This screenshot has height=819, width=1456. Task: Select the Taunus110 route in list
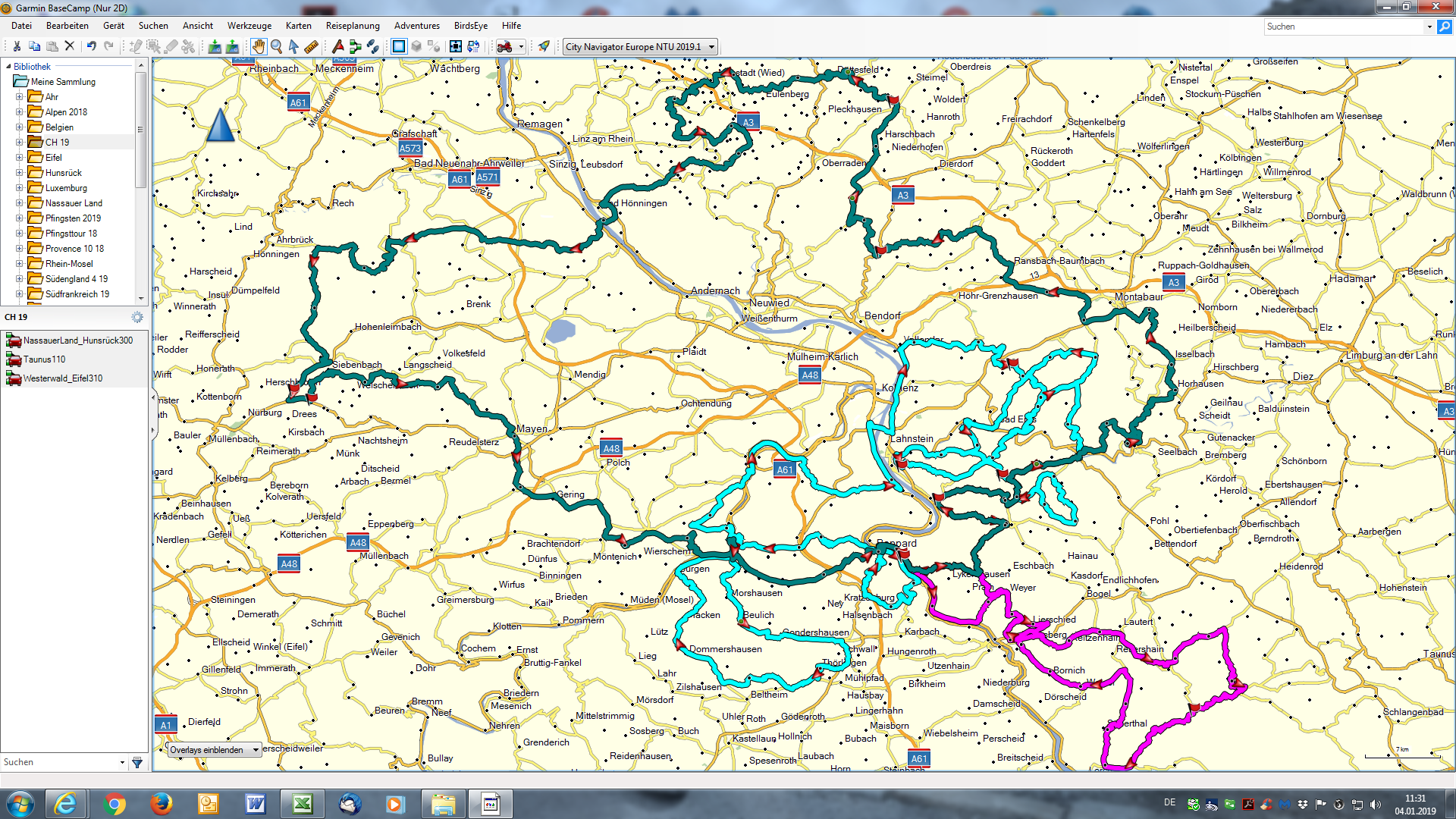coord(44,359)
